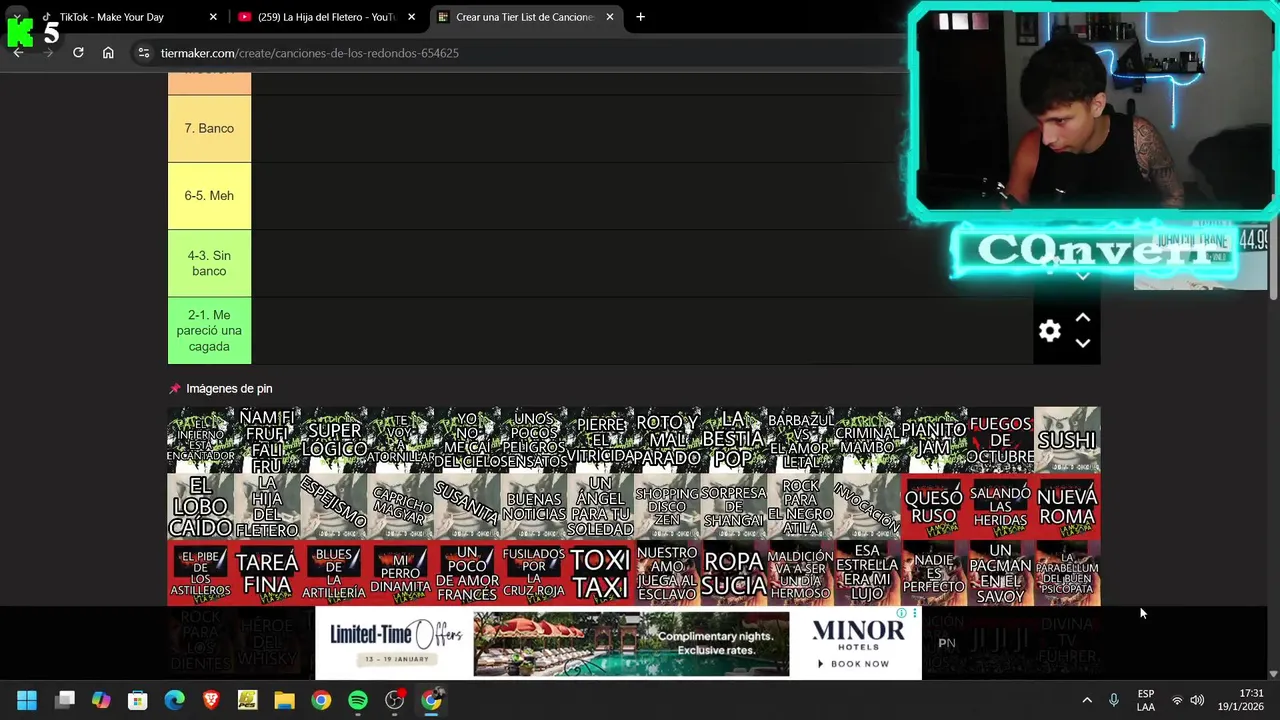Pick 'Fuegos de Octubre' song tile
Screen dimensions: 1280x720
(x=1000, y=440)
